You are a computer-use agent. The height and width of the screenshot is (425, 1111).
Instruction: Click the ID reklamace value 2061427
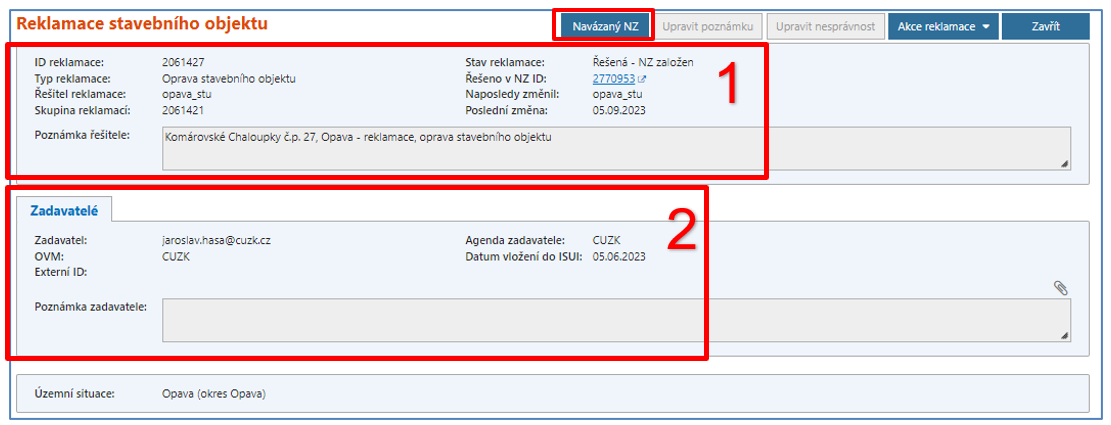click(182, 62)
